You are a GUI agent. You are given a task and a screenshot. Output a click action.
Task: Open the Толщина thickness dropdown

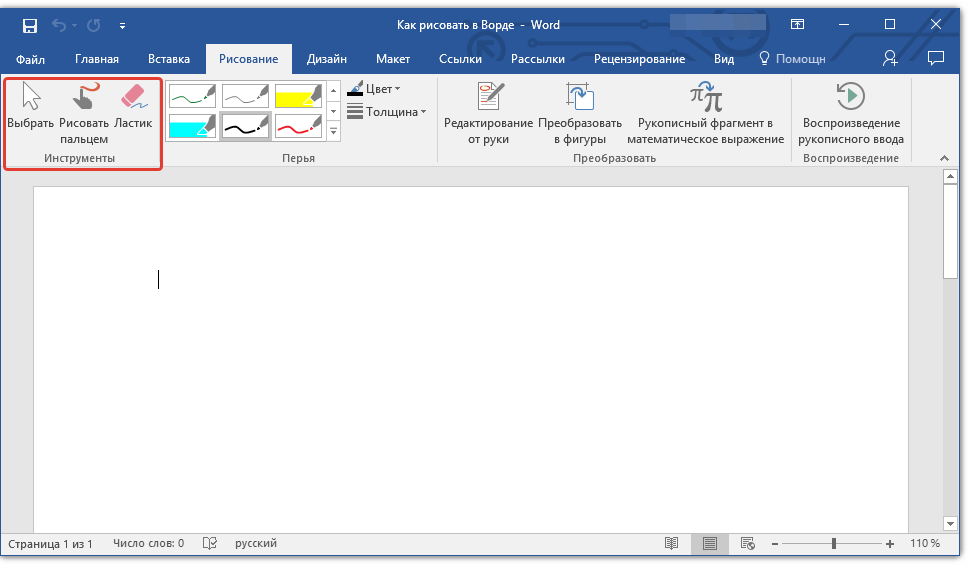[x=386, y=112]
